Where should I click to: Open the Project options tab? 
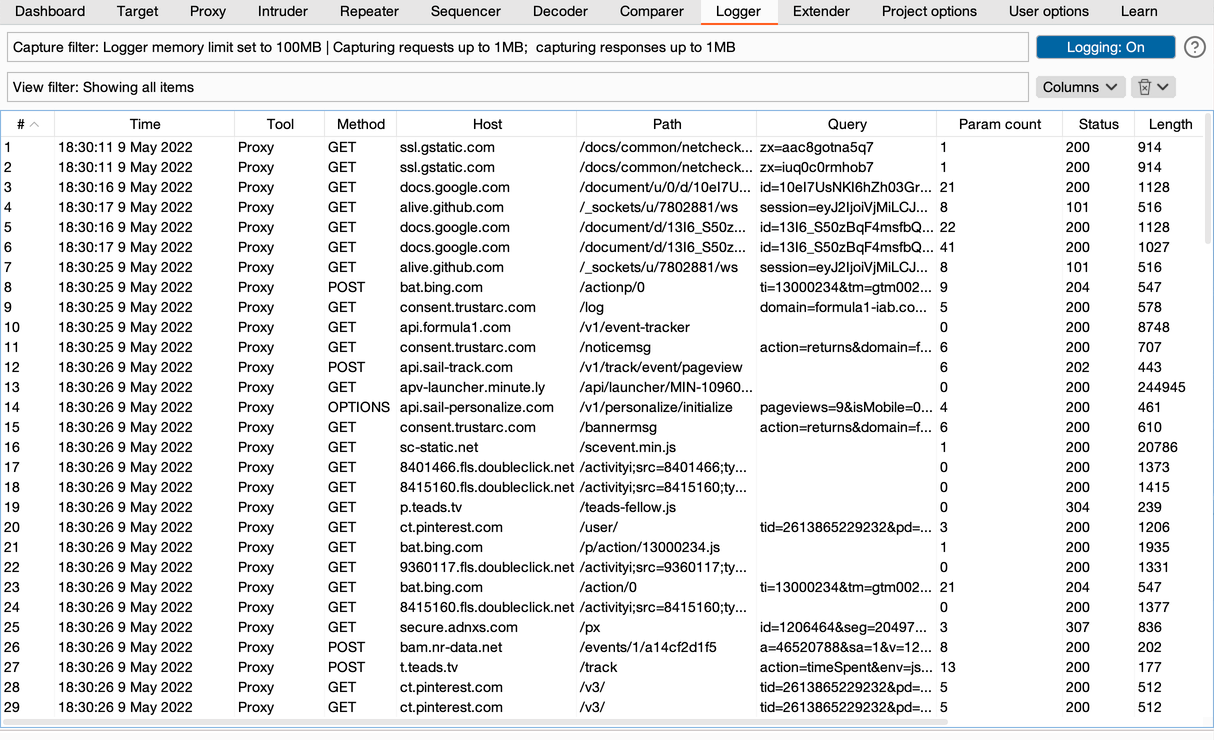click(929, 12)
